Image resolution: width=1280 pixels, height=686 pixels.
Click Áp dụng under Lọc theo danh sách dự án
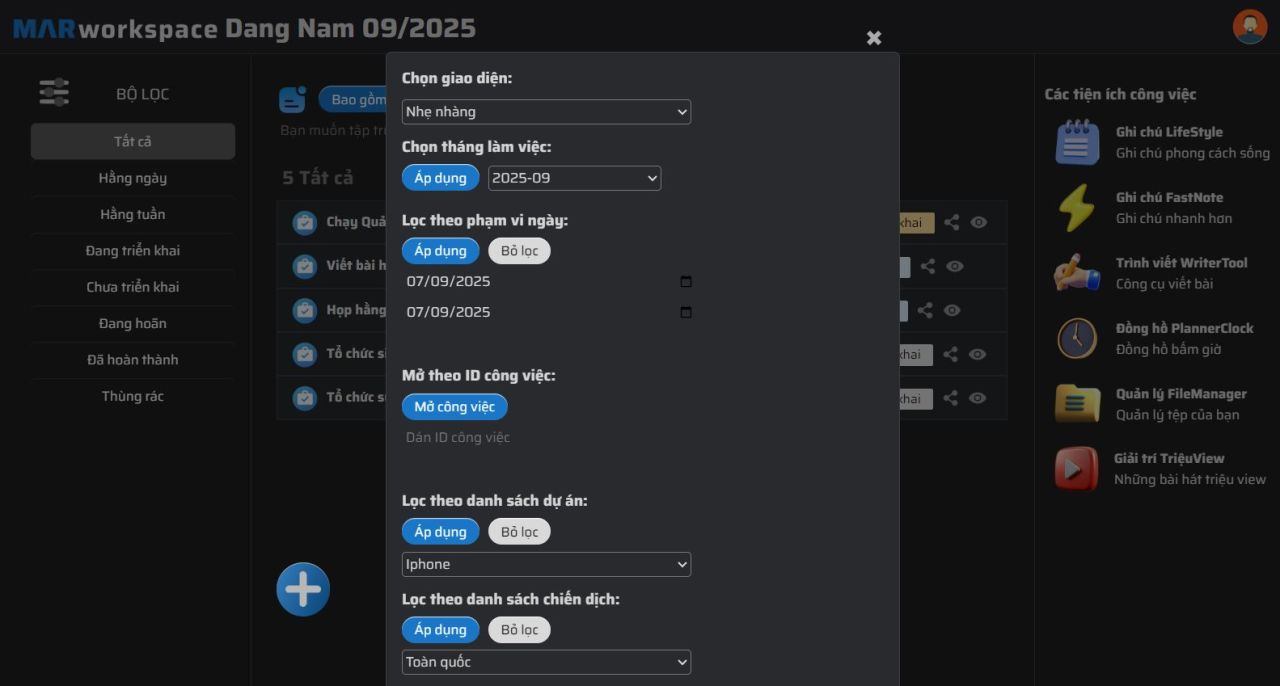[441, 532]
